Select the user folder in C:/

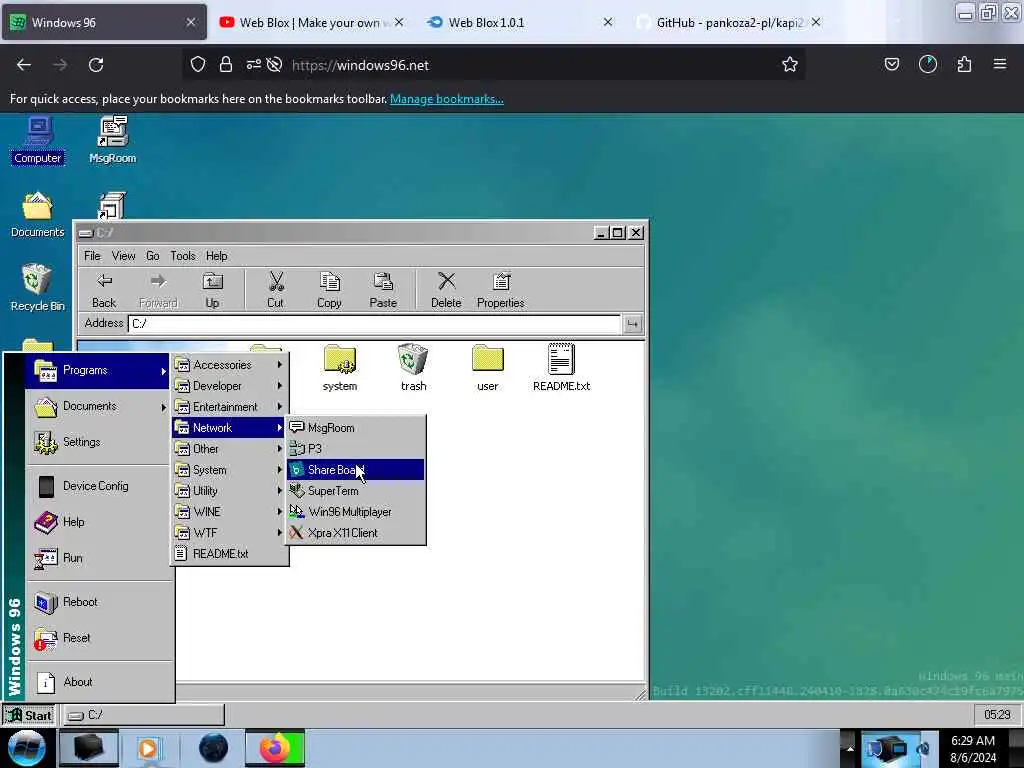point(487,368)
